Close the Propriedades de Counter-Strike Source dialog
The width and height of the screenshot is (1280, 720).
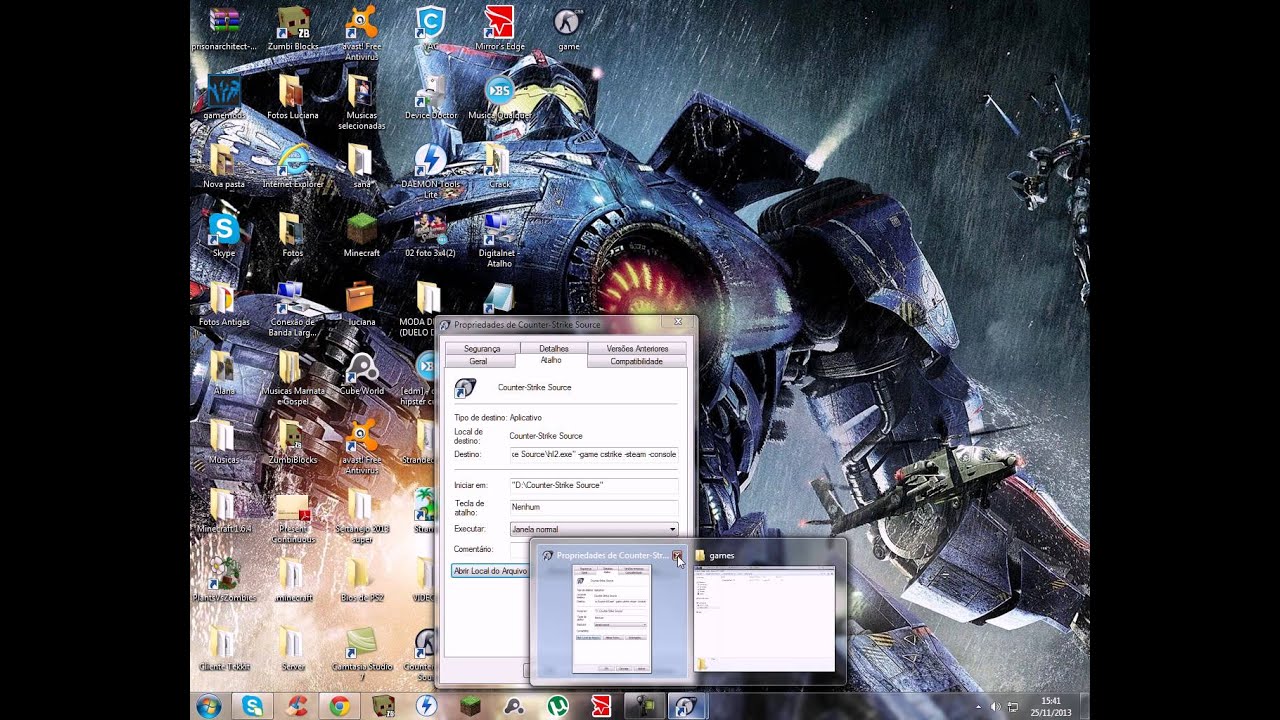pyautogui.click(x=677, y=322)
